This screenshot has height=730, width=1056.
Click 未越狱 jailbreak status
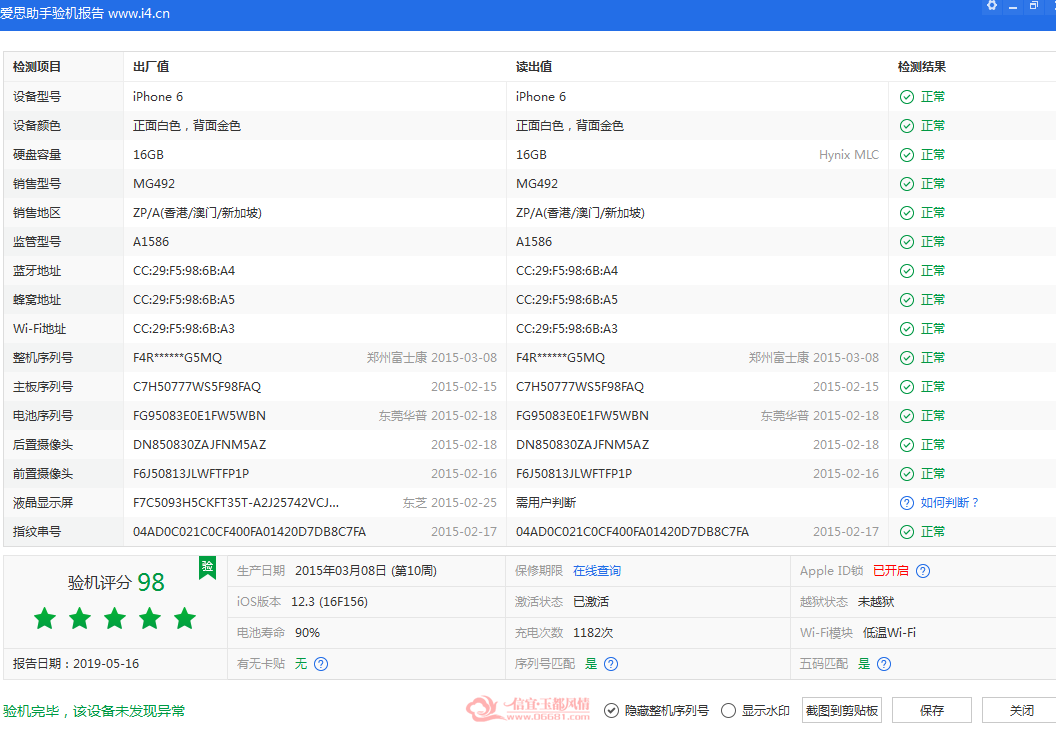[876, 602]
